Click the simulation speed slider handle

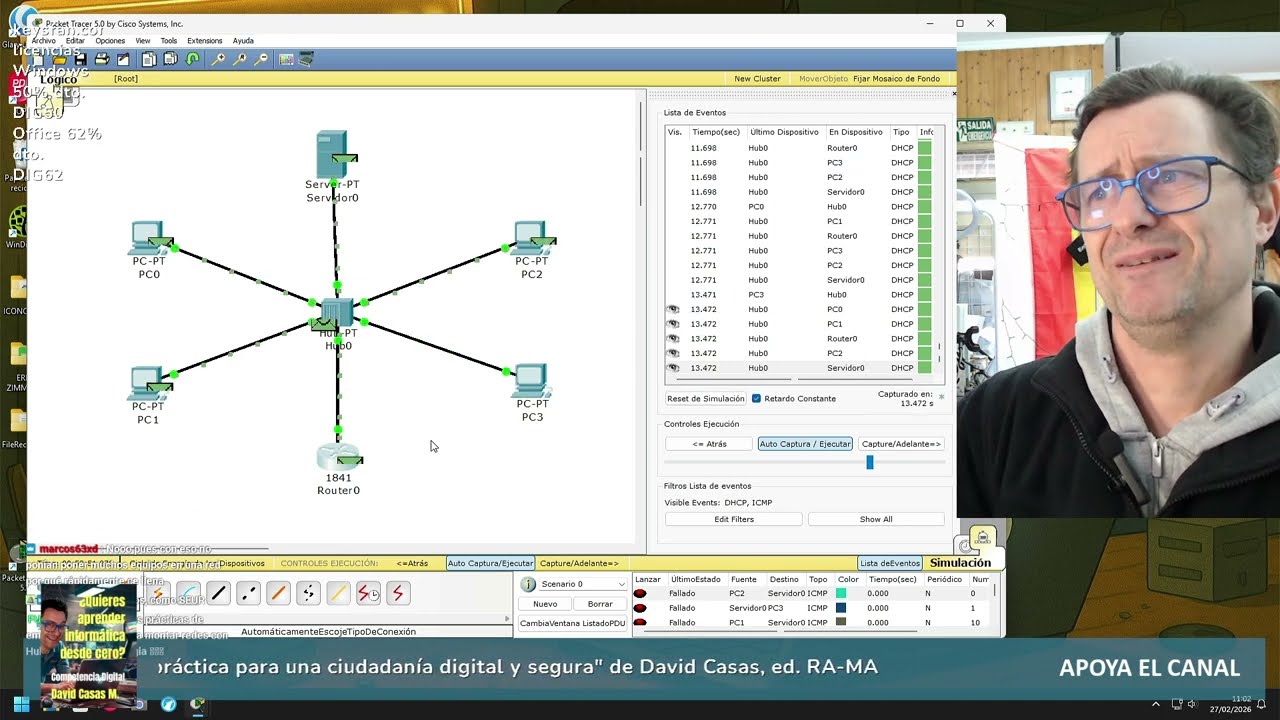pos(870,462)
